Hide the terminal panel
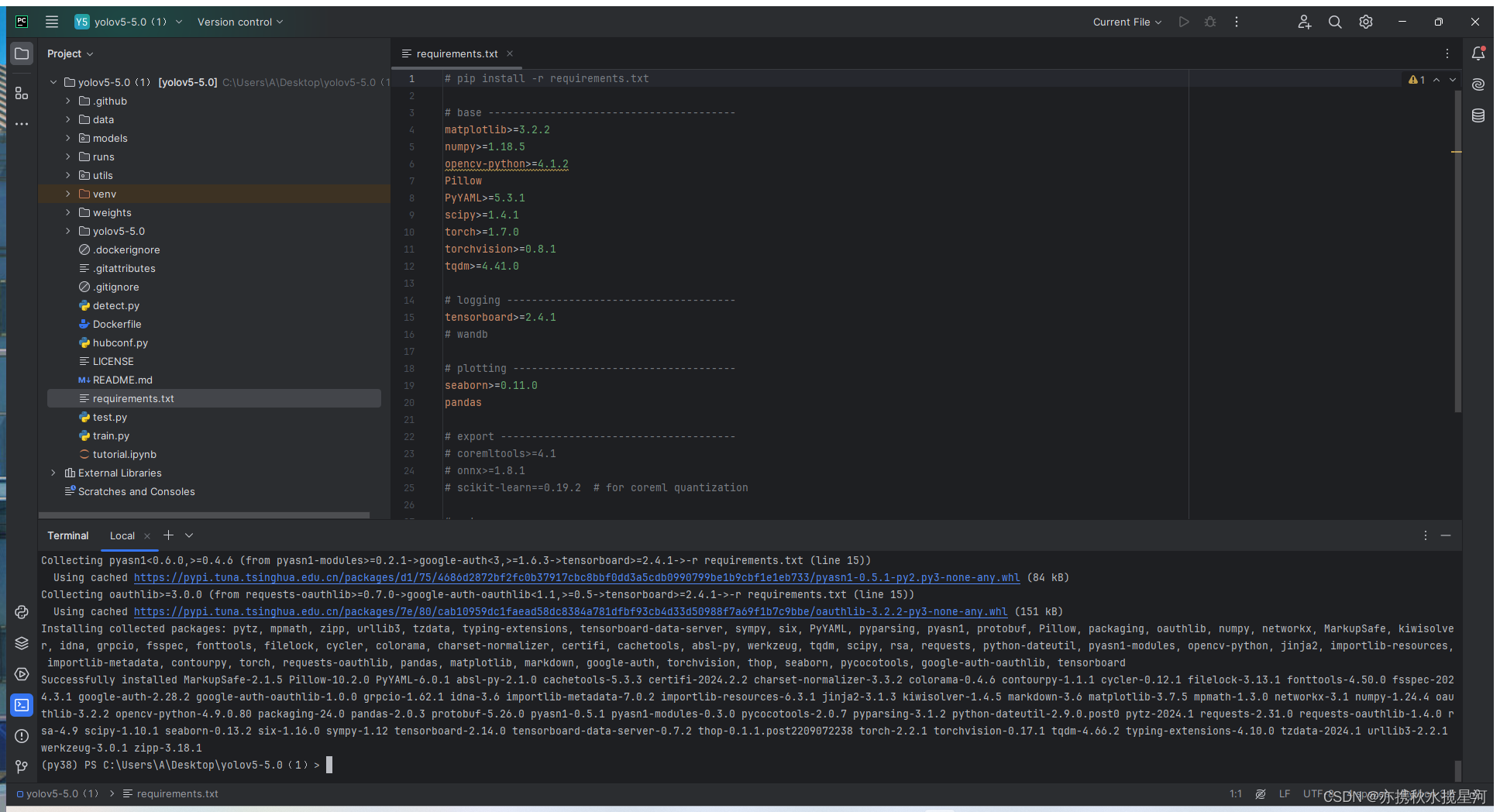 pos(1446,535)
